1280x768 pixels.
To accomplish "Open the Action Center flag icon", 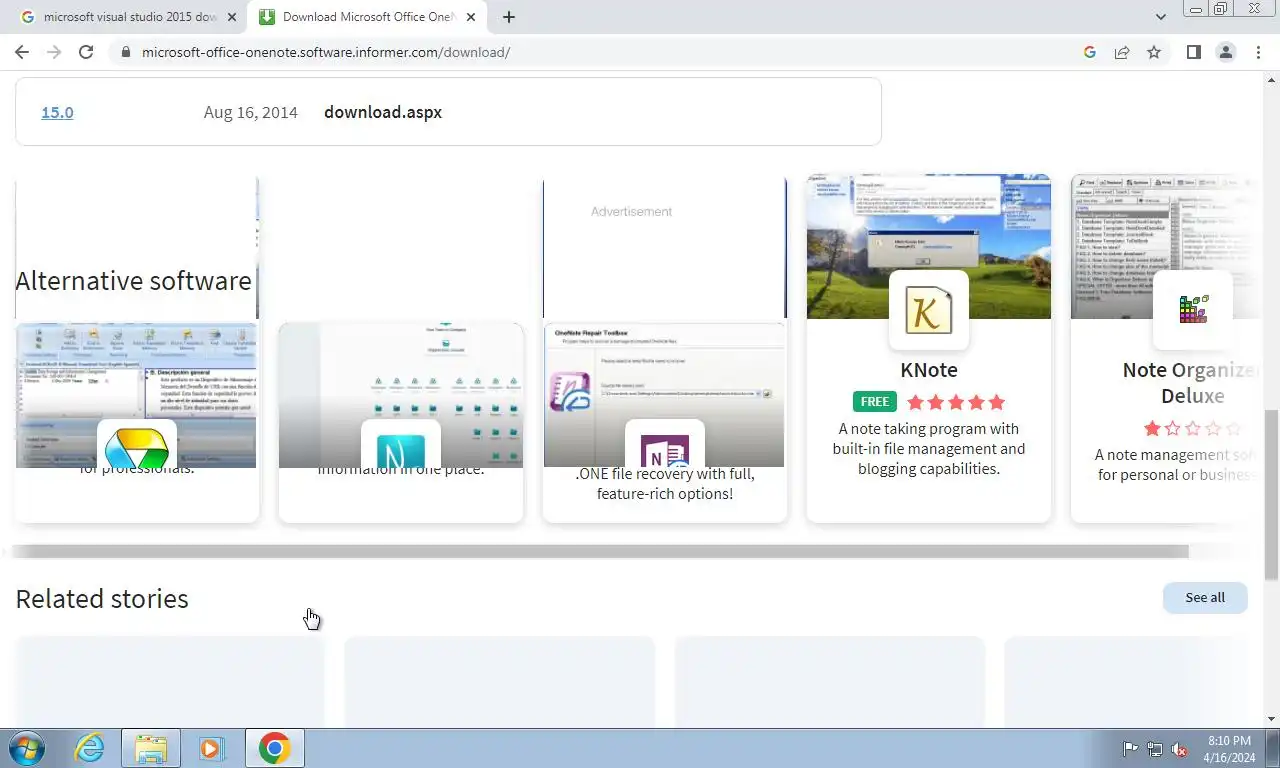I will click(x=1131, y=749).
